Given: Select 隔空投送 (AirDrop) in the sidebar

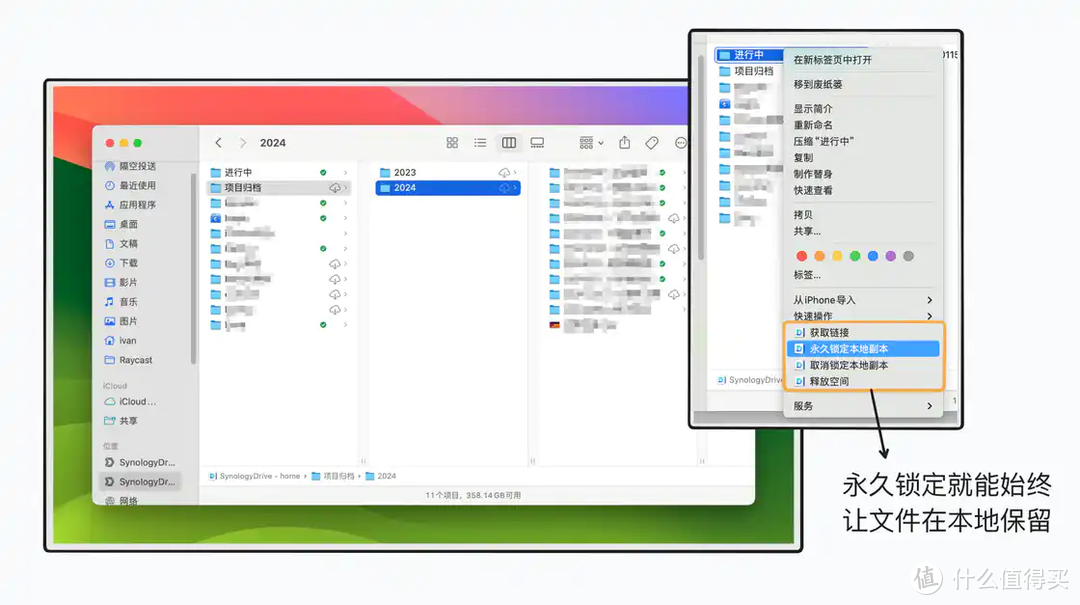Looking at the screenshot, I should click(x=140, y=166).
